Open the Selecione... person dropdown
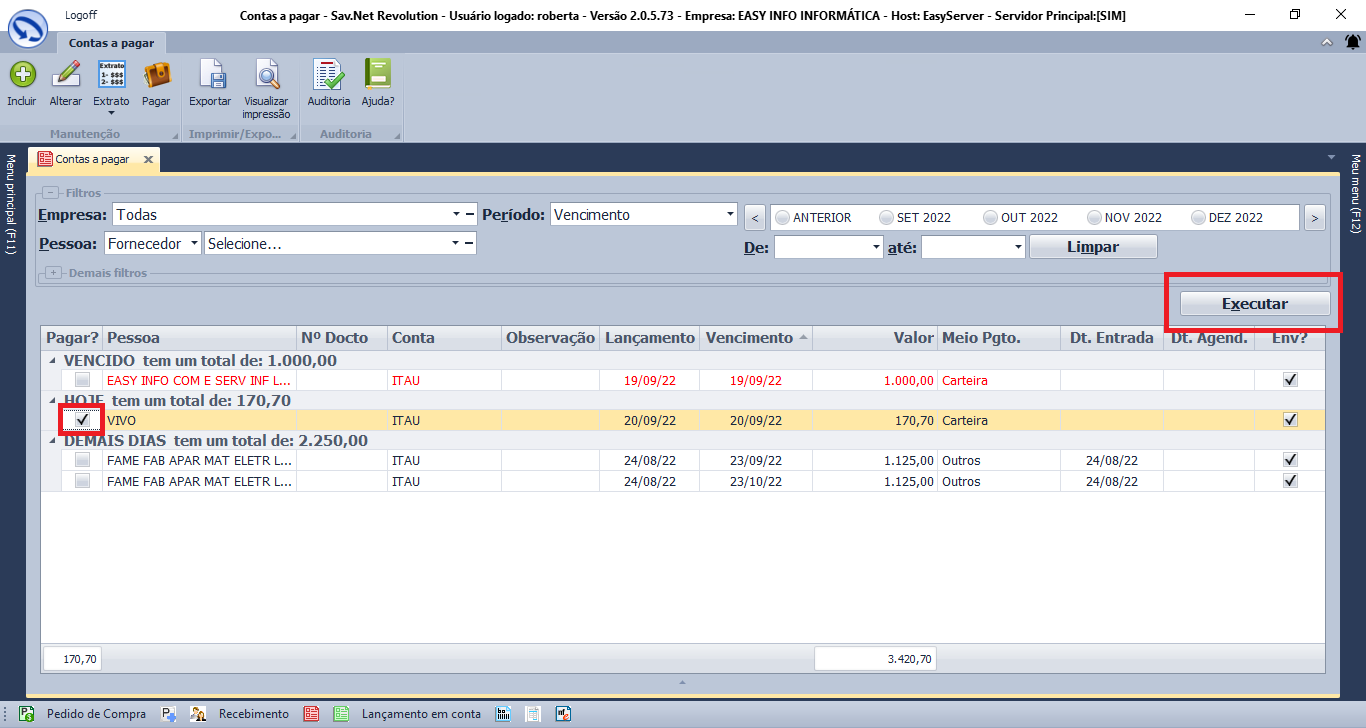The height and width of the screenshot is (728, 1366). click(x=456, y=243)
